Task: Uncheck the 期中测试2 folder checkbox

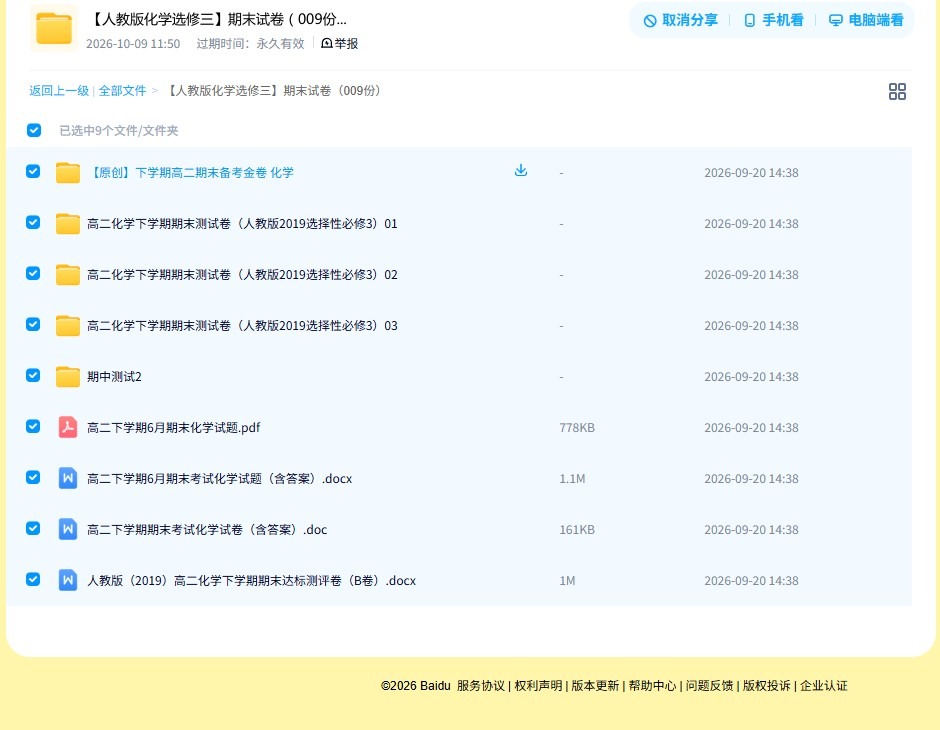Action: [x=33, y=375]
